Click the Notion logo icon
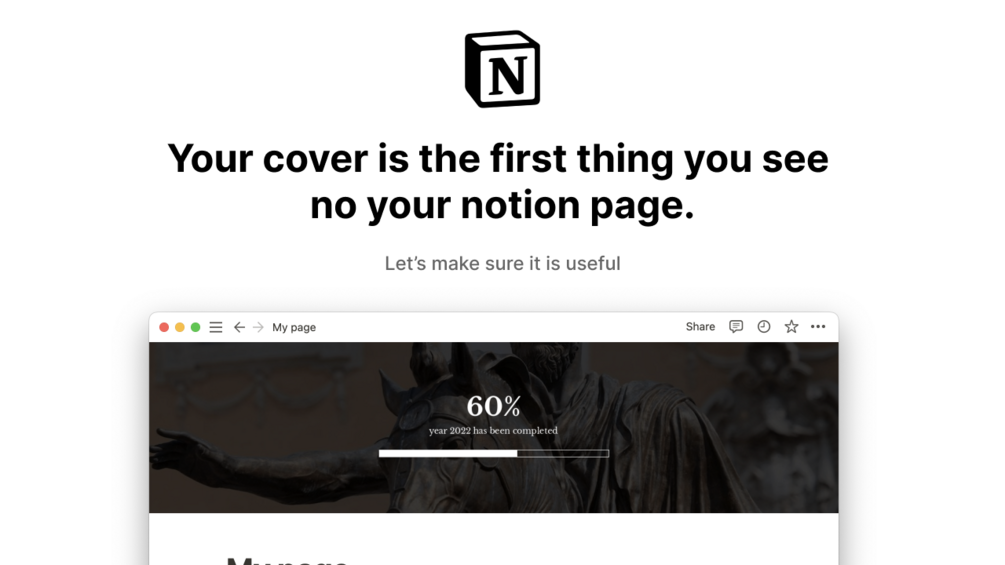The height and width of the screenshot is (565, 1005). pos(502,69)
